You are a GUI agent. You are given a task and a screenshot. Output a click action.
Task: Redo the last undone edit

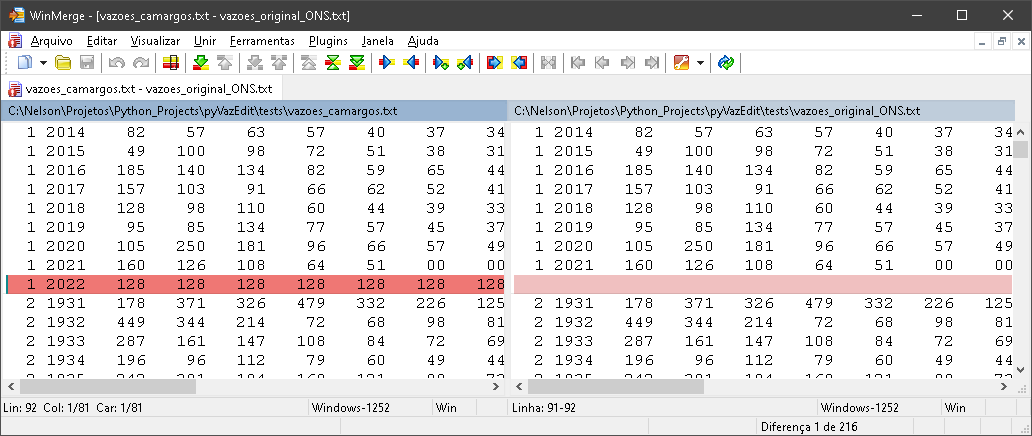click(140, 63)
